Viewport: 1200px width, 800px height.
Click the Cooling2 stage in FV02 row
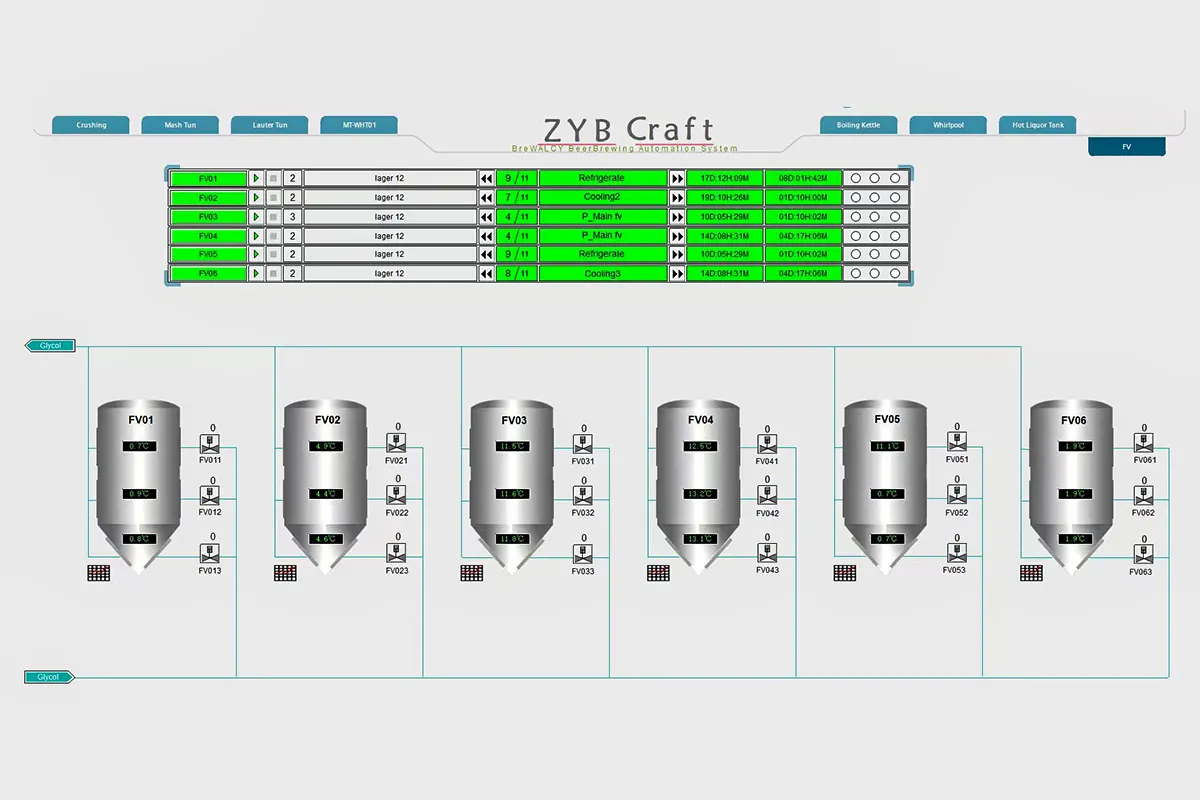[602, 197]
